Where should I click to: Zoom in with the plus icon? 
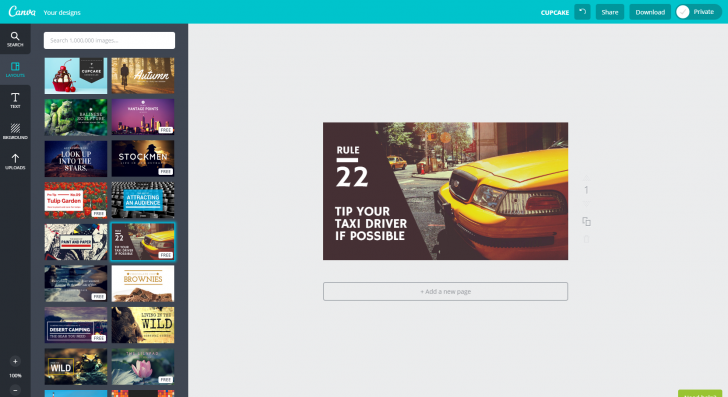[x=15, y=361]
